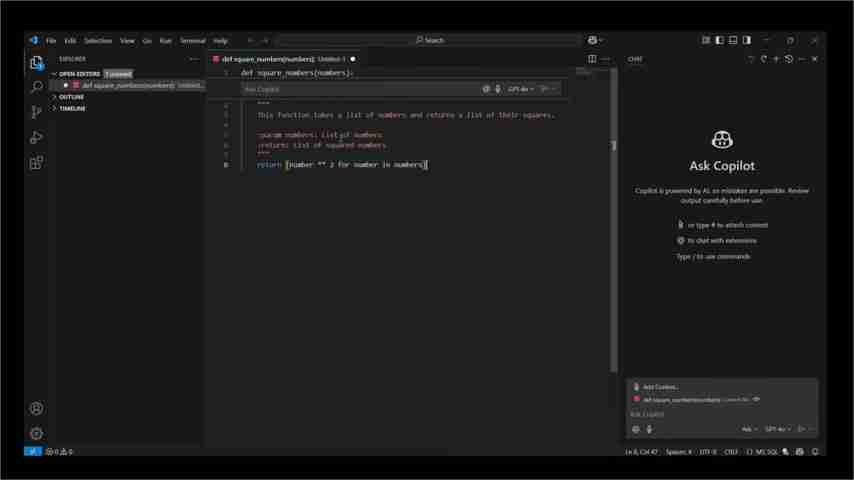Open Explorer more actions ellipsis

point(194,59)
